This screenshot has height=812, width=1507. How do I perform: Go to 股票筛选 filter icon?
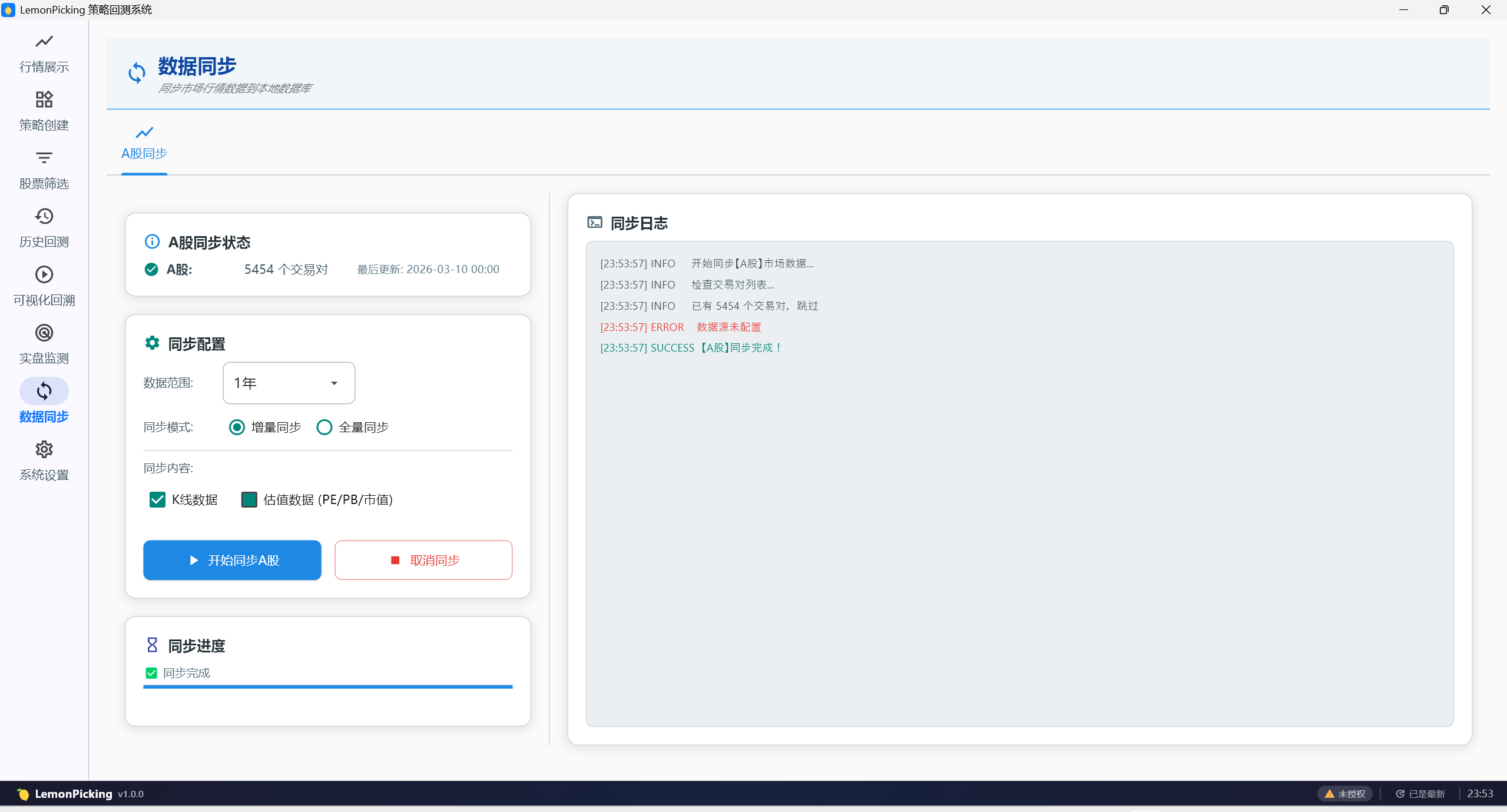(44, 158)
